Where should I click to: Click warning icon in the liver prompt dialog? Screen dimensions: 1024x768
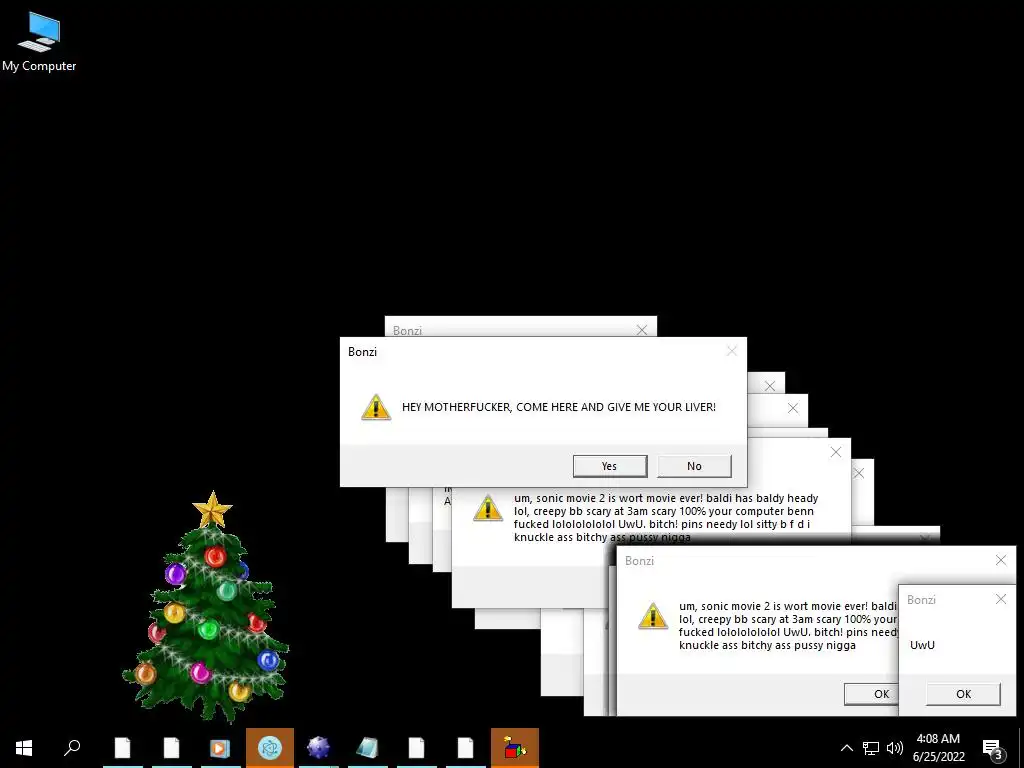click(376, 408)
